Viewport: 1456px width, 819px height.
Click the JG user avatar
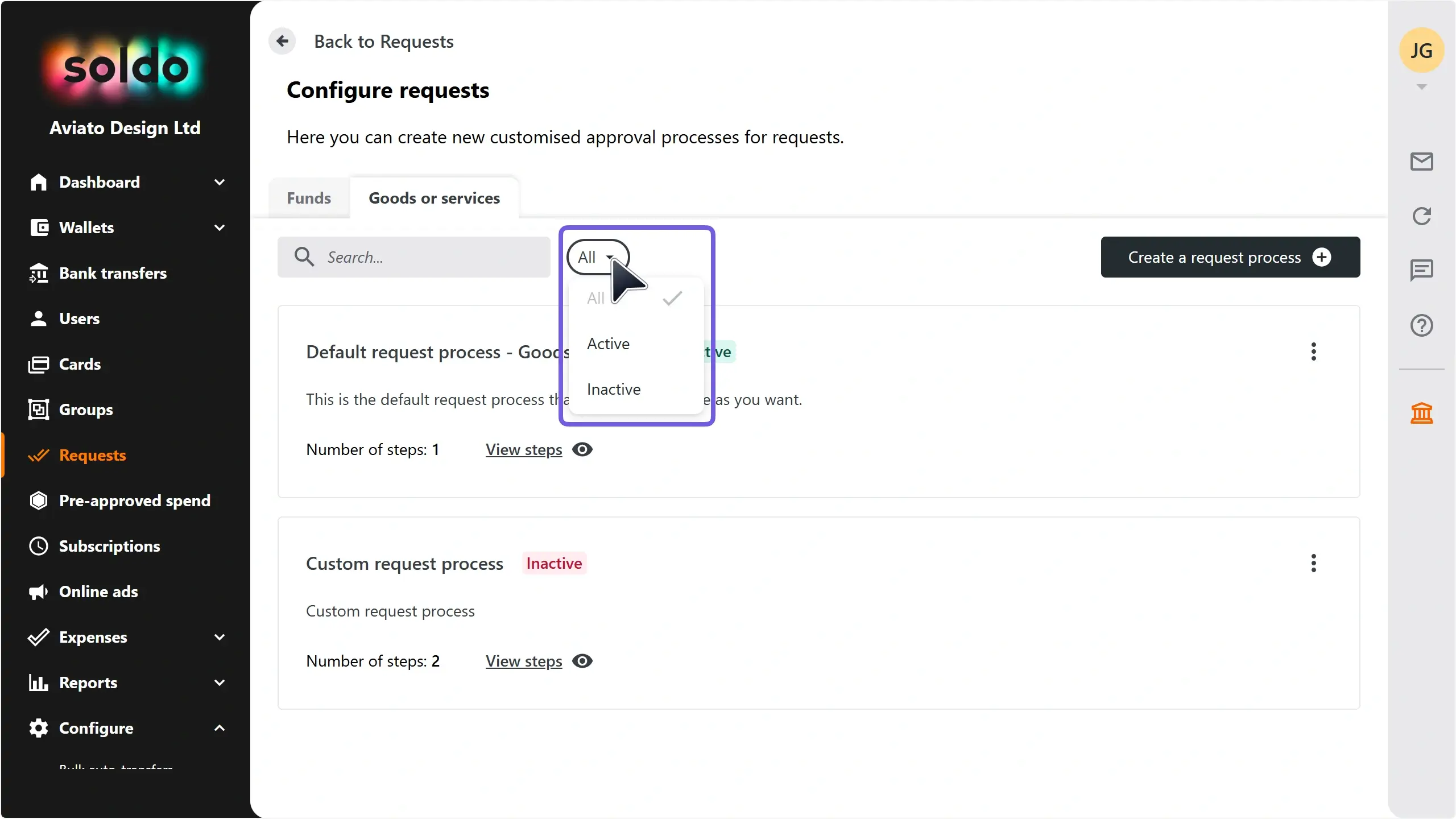pos(1421,50)
